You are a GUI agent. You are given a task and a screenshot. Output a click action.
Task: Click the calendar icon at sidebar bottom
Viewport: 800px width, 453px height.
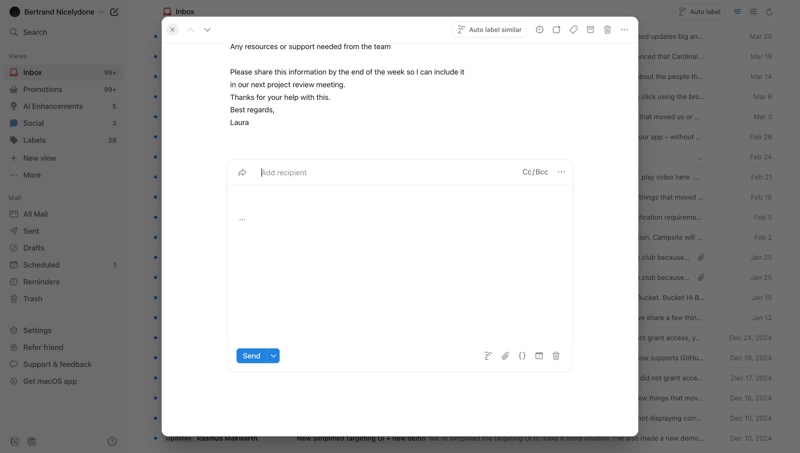coord(32,441)
